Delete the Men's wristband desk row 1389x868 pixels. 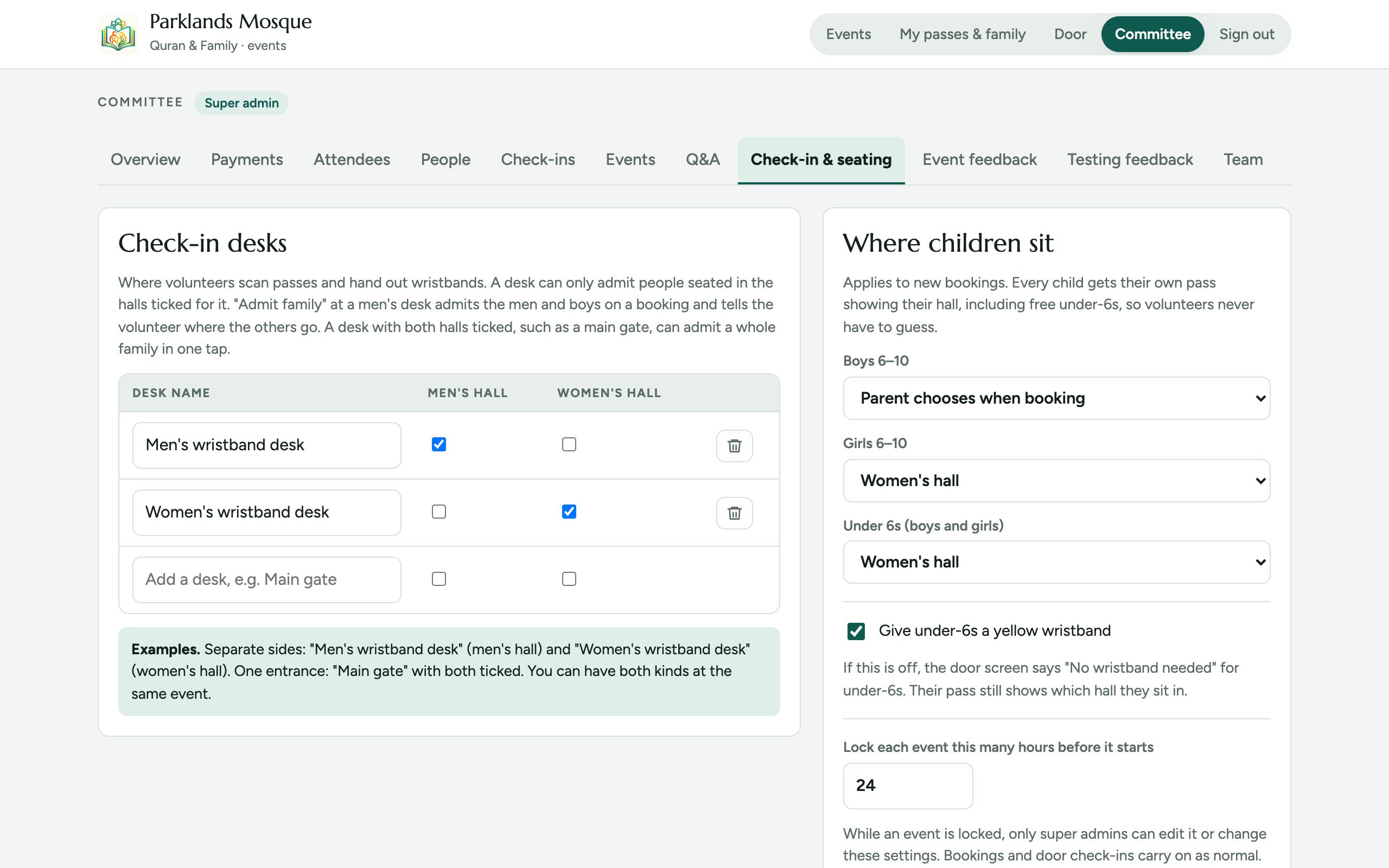coord(734,445)
